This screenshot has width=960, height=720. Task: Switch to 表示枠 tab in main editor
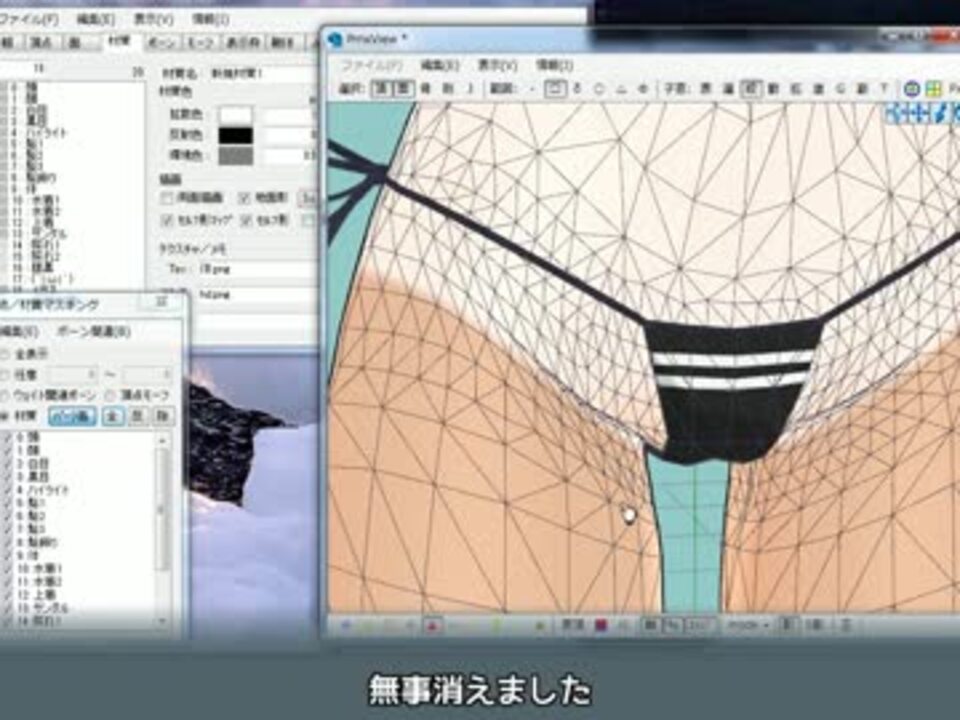coord(242,43)
